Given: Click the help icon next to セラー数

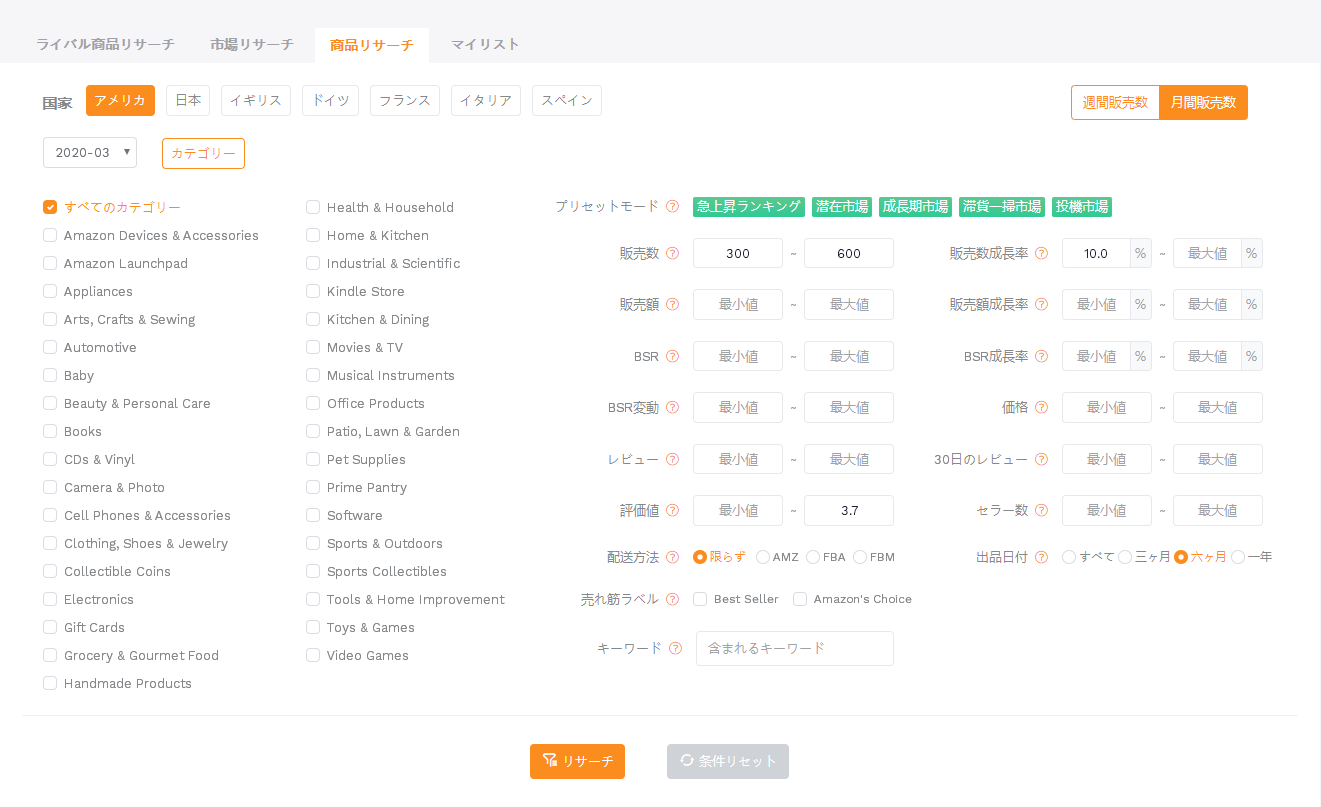Looking at the screenshot, I should pos(1041,511).
